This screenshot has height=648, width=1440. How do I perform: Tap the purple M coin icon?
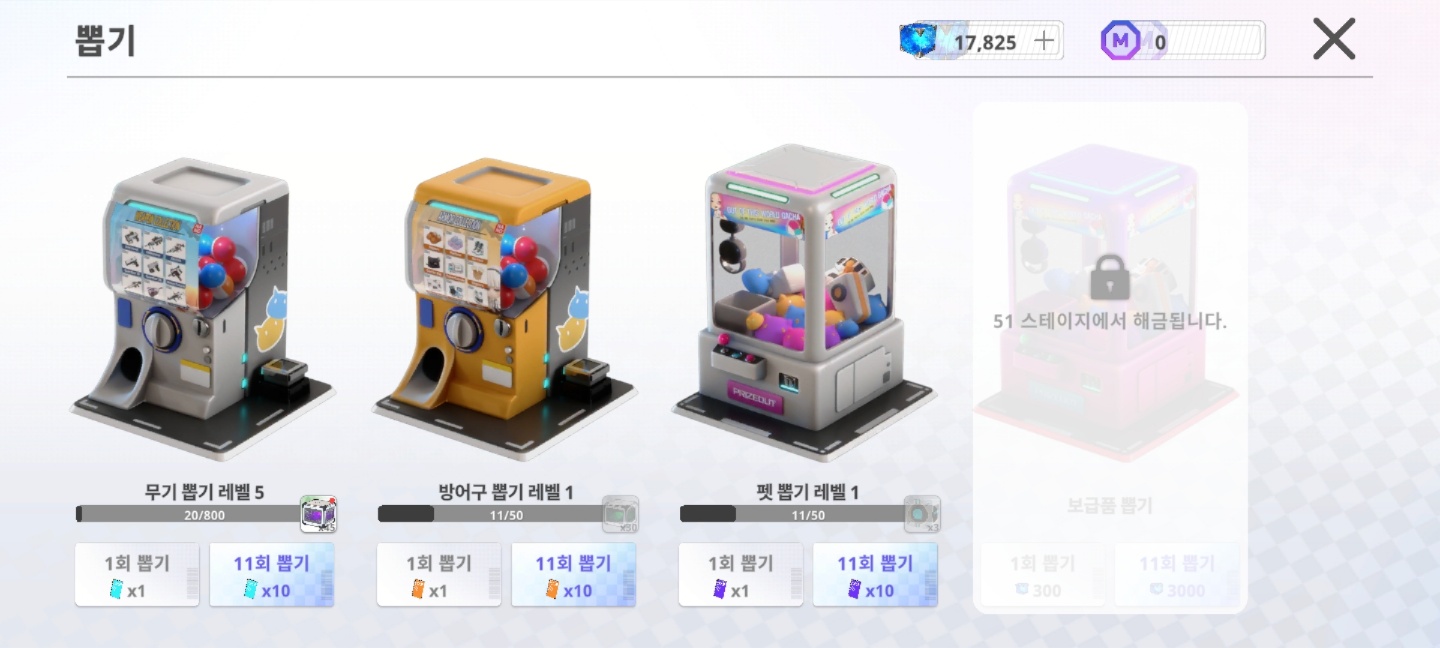1120,41
